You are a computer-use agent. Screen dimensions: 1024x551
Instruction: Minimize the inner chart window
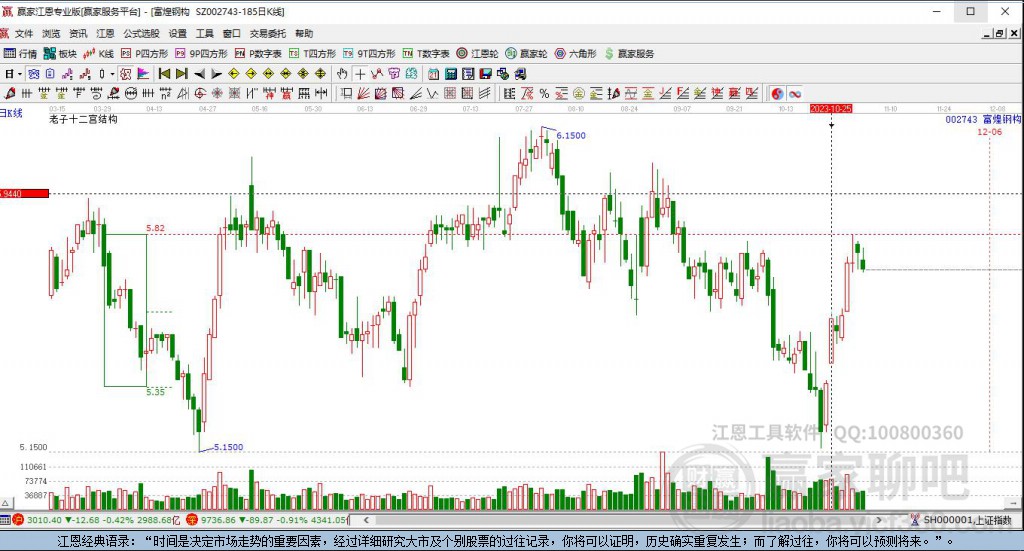(x=987, y=33)
